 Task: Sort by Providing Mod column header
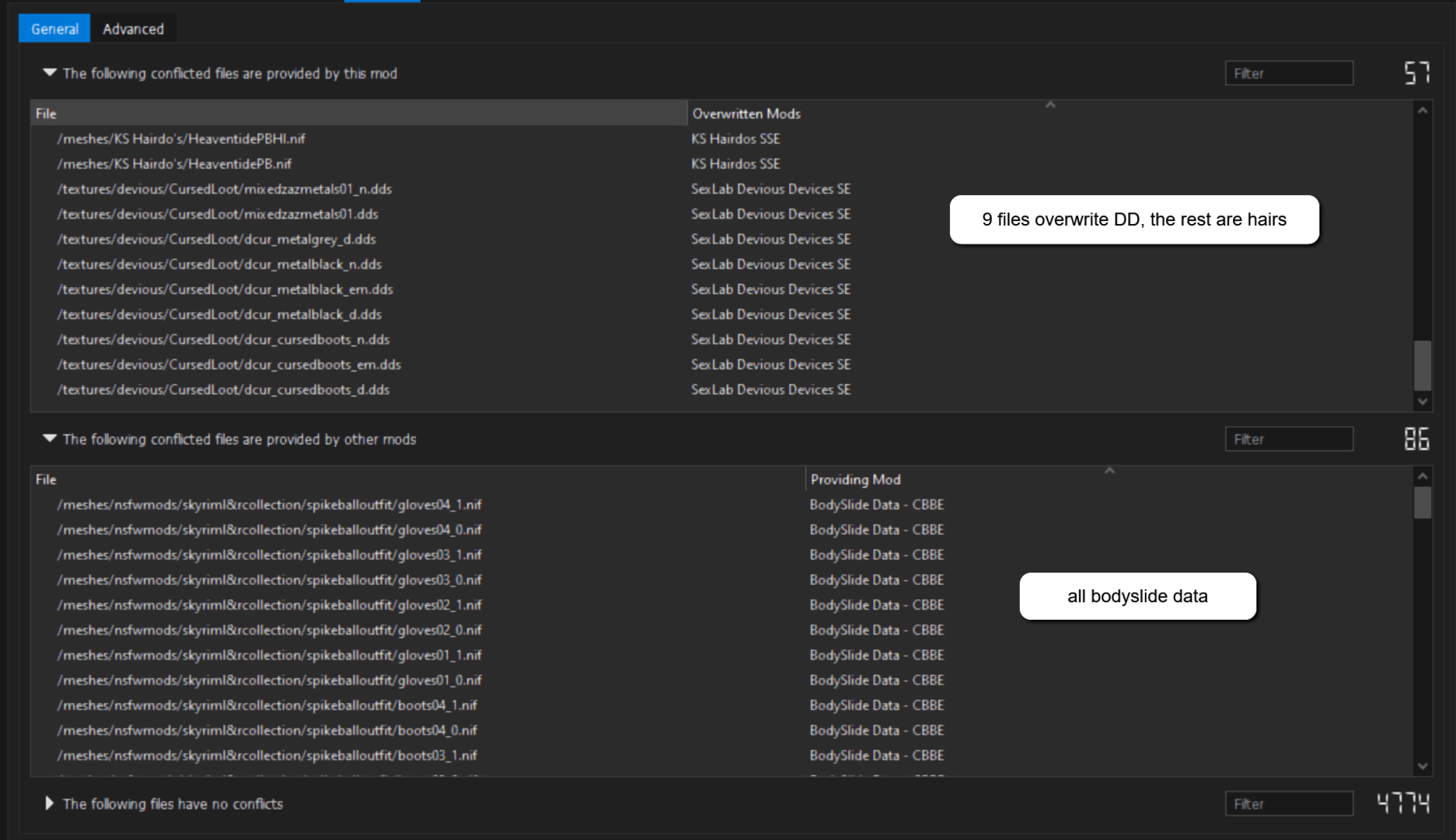1109,479
